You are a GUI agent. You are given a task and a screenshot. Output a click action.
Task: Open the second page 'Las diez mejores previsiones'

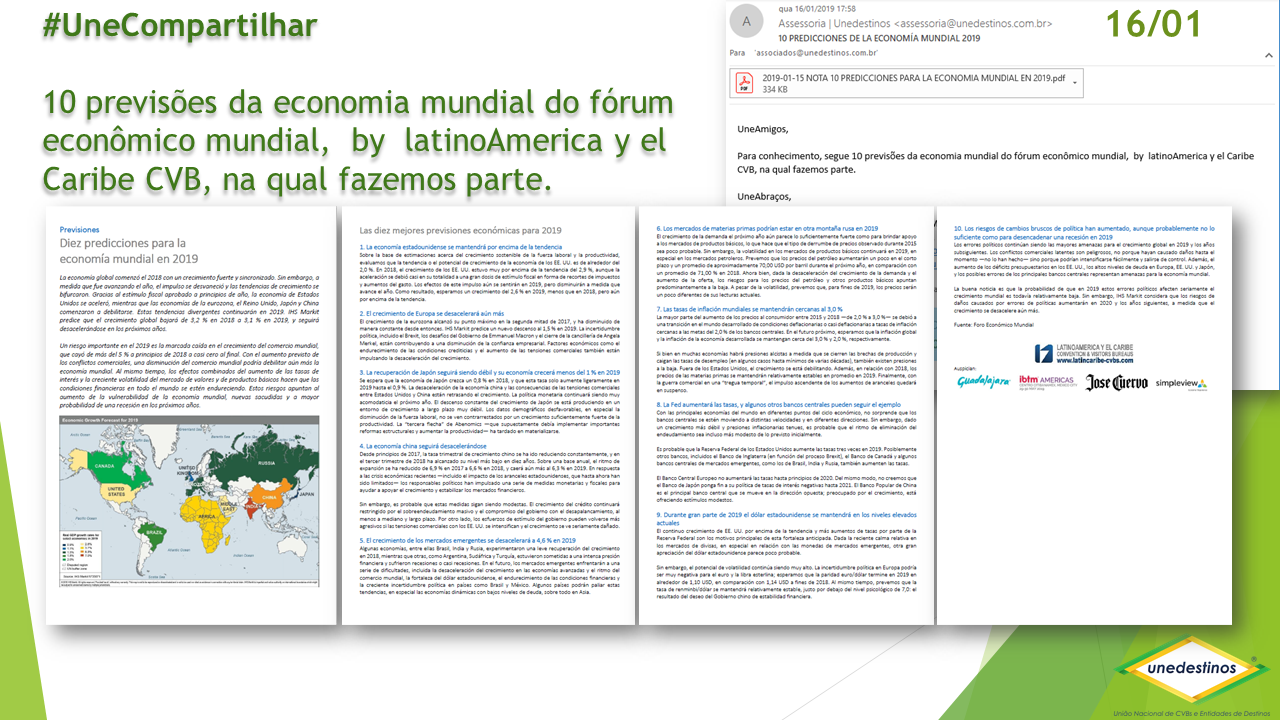[x=489, y=415]
